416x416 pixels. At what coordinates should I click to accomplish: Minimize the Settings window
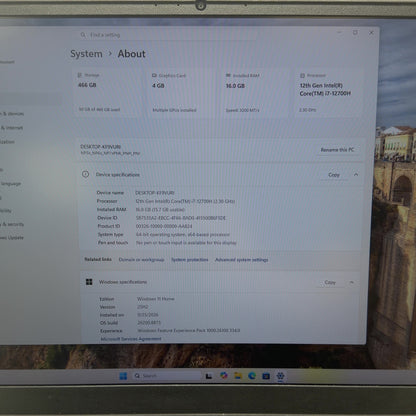pyautogui.click(x=339, y=32)
